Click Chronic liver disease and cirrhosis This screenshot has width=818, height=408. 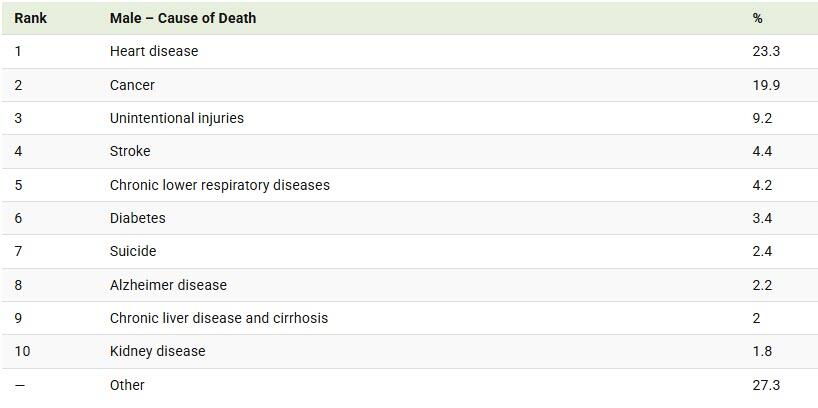219,318
